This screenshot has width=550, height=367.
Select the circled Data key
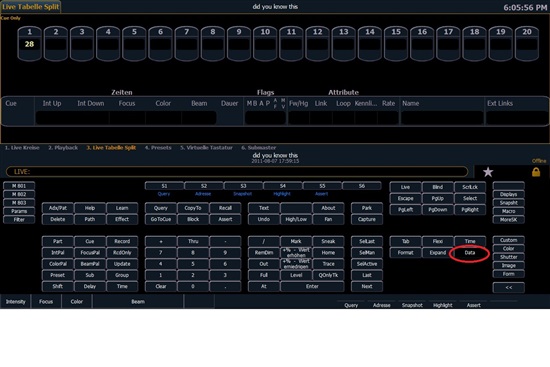click(470, 253)
